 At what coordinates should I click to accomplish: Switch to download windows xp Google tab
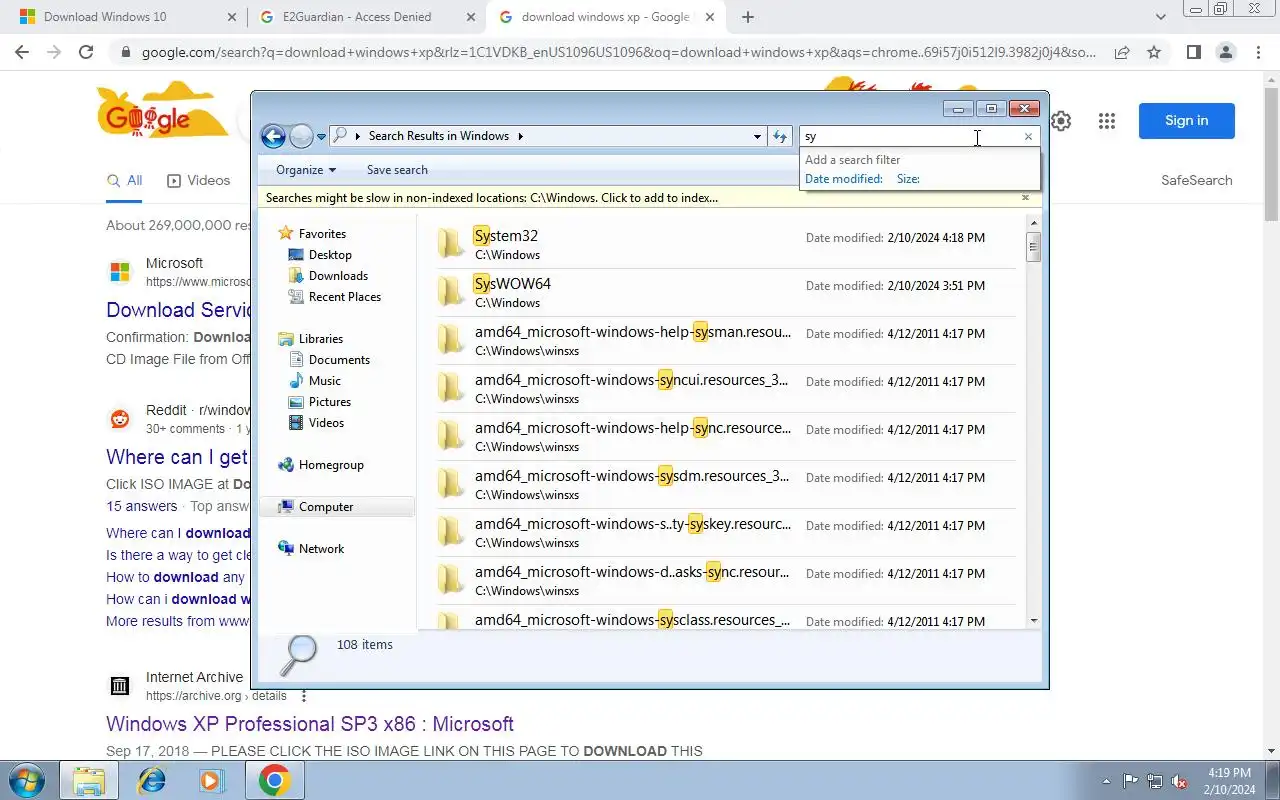[605, 17]
